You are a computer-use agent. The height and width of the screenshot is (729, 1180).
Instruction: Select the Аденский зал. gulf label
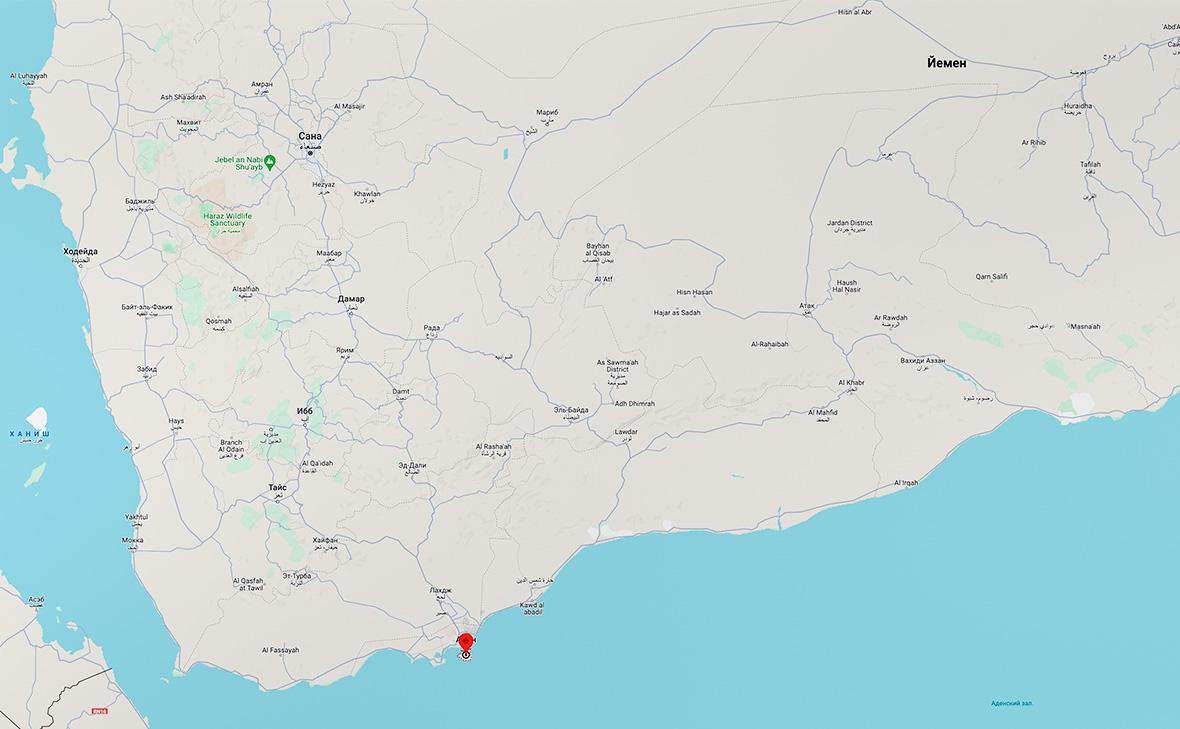[x=1012, y=703]
